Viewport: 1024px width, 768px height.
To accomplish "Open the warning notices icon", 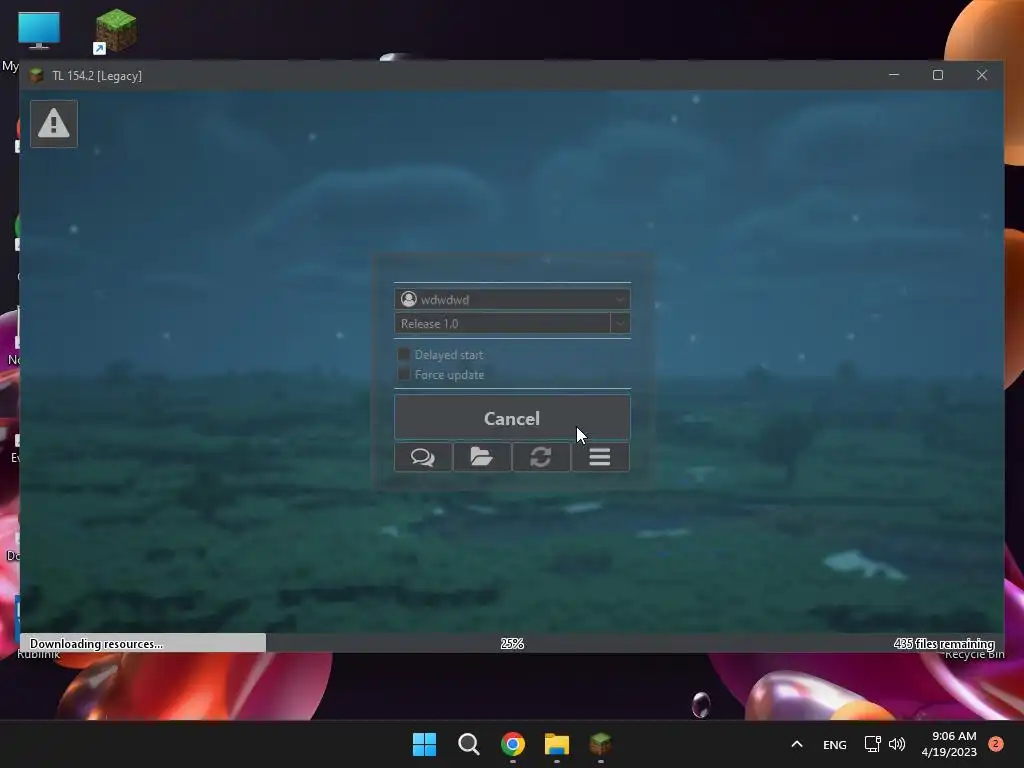I will point(54,123).
